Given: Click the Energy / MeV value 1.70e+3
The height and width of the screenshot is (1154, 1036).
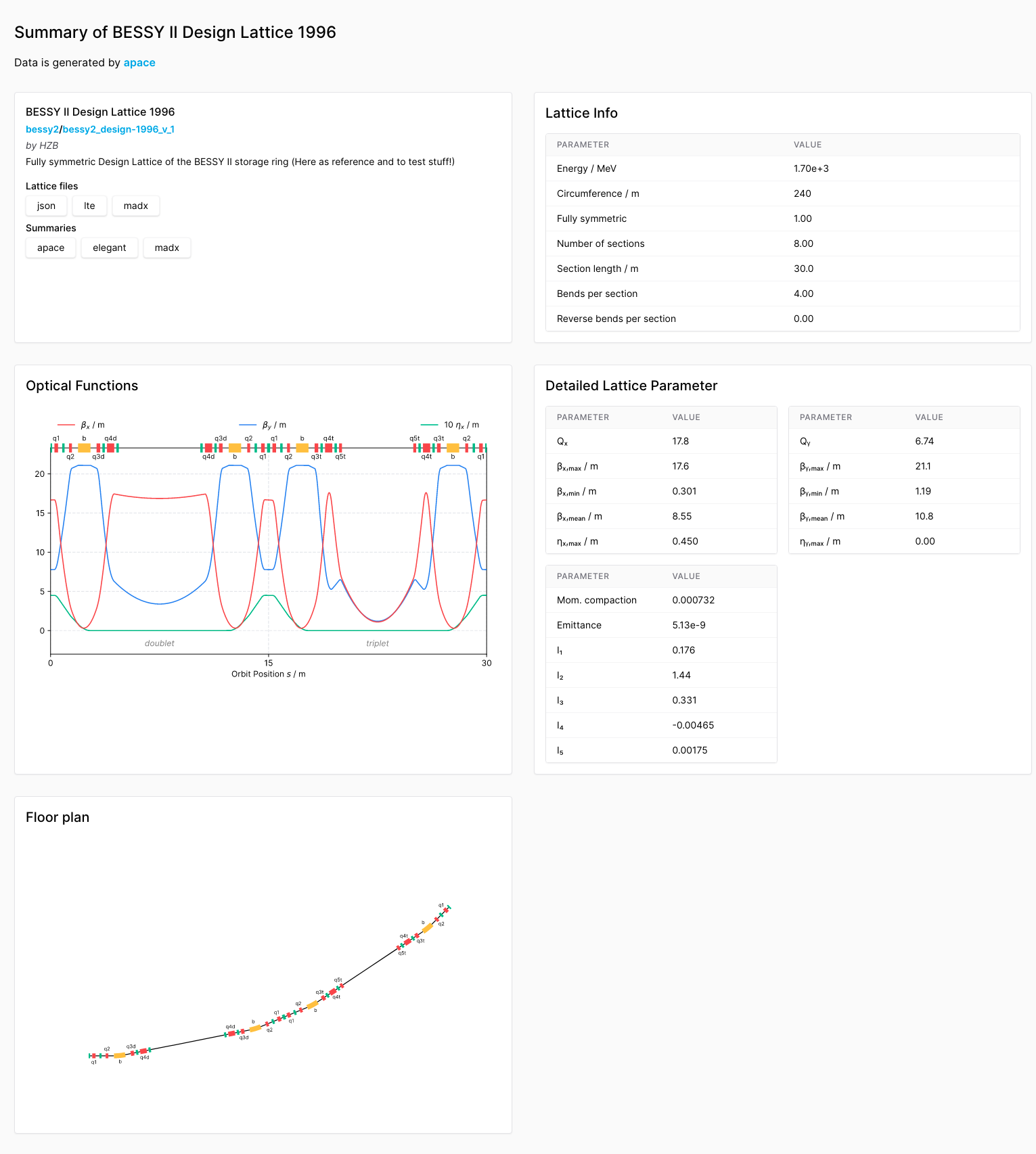Looking at the screenshot, I should [811, 168].
